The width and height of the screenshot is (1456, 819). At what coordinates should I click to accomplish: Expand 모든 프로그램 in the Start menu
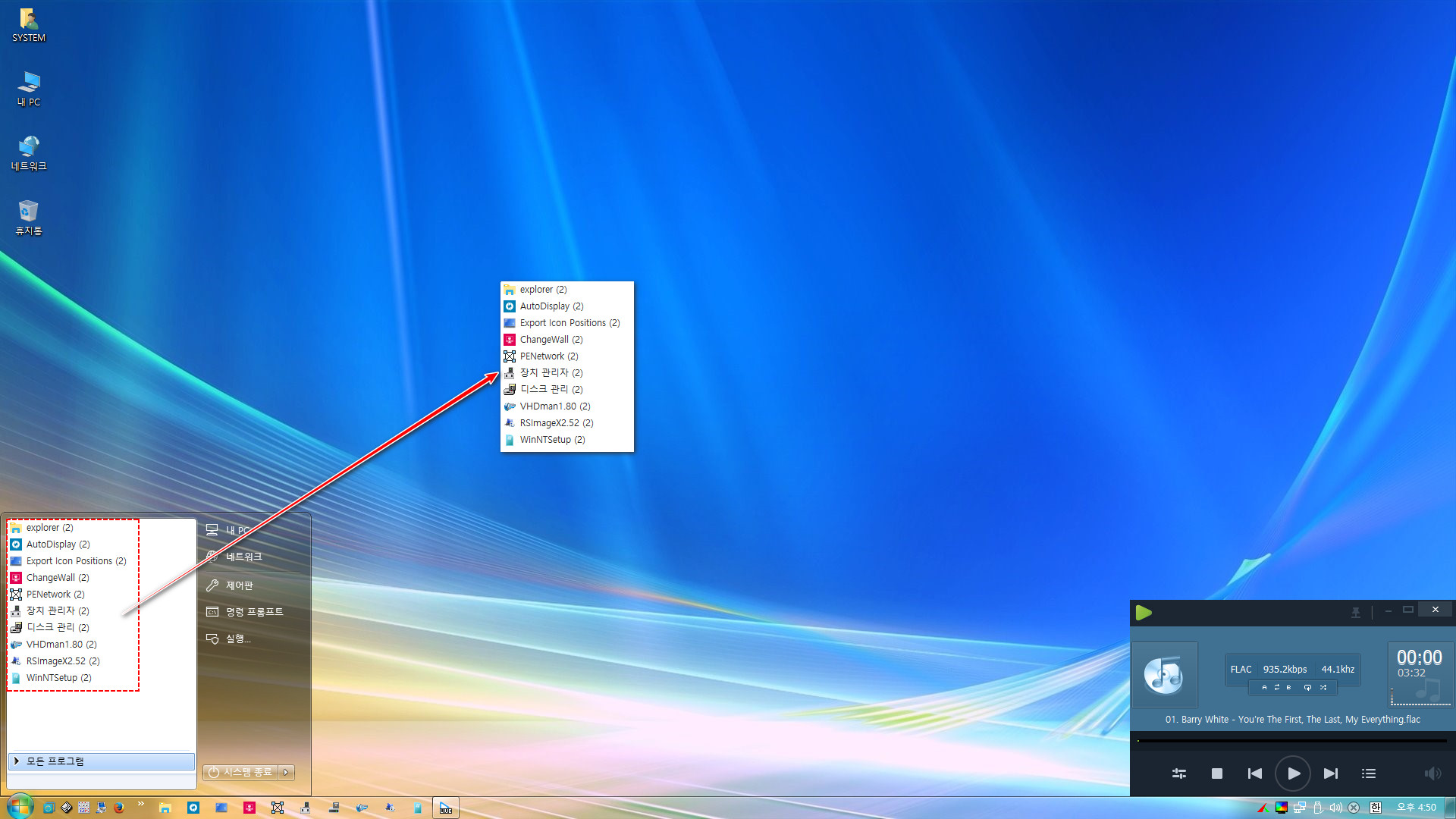click(x=102, y=761)
